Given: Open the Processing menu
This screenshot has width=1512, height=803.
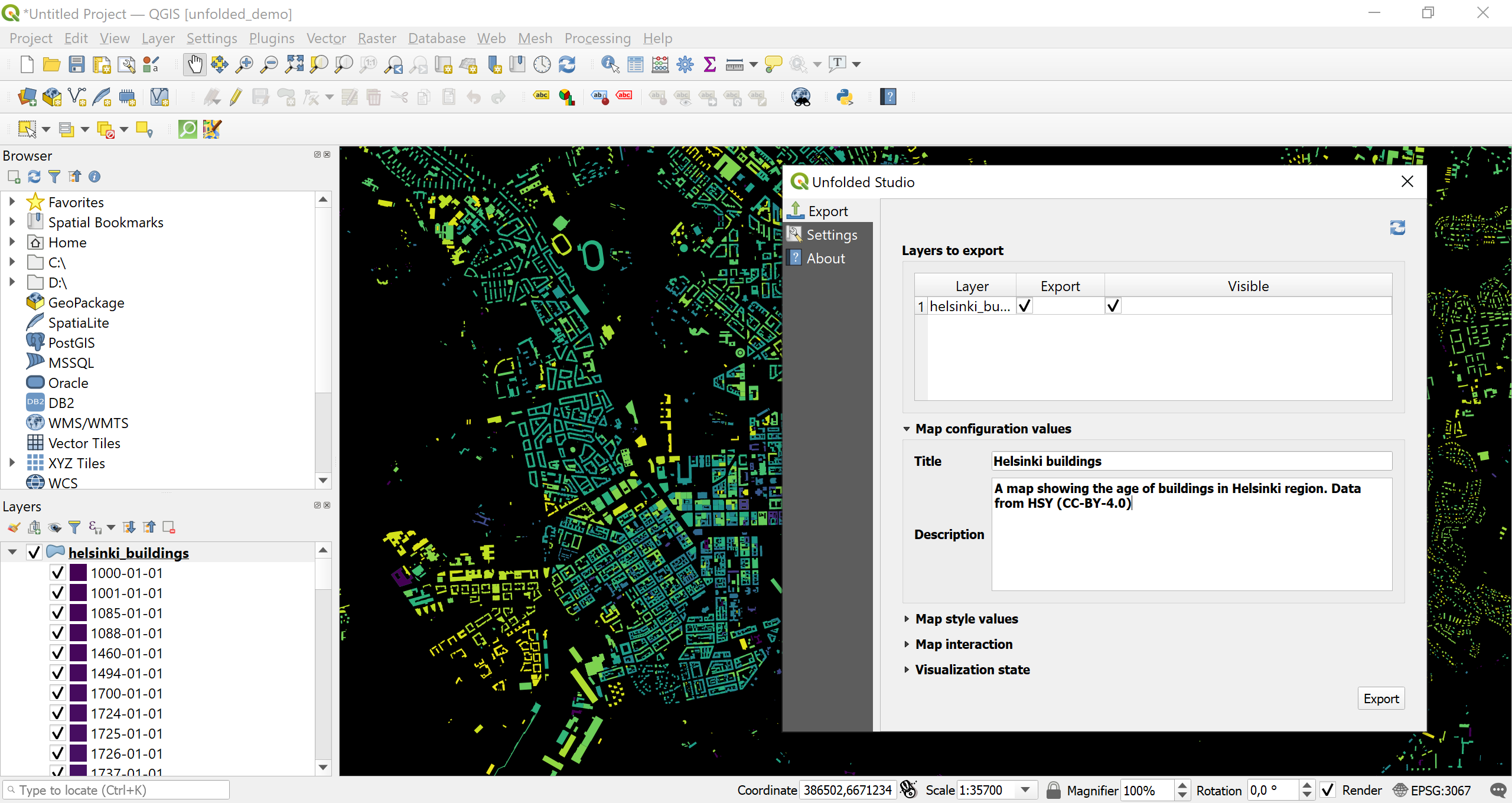Looking at the screenshot, I should coord(597,38).
